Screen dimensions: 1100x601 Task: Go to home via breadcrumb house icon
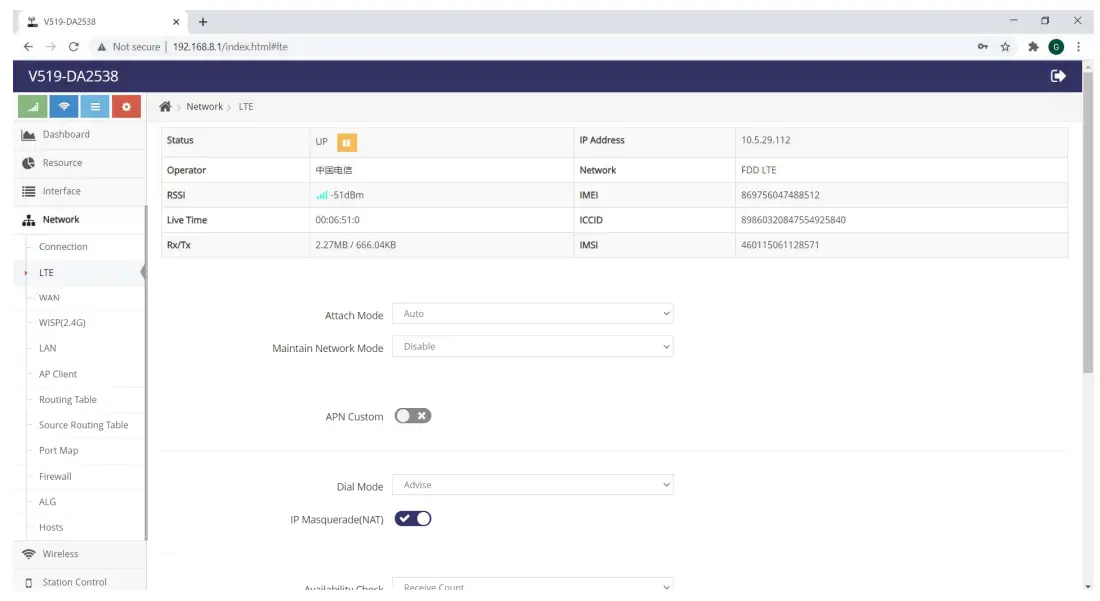[x=165, y=107]
